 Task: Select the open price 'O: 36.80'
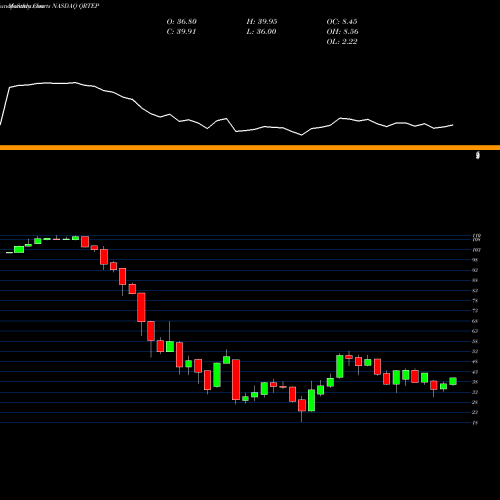tap(182, 21)
